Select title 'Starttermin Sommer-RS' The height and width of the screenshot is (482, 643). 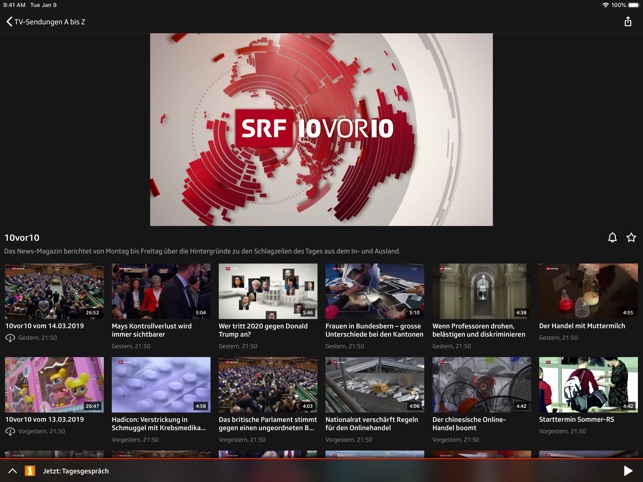click(x=577, y=419)
